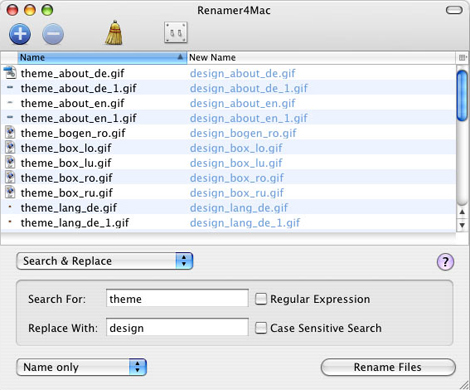Sort by the Name column header
This screenshot has height=390, width=470.
pos(102,58)
